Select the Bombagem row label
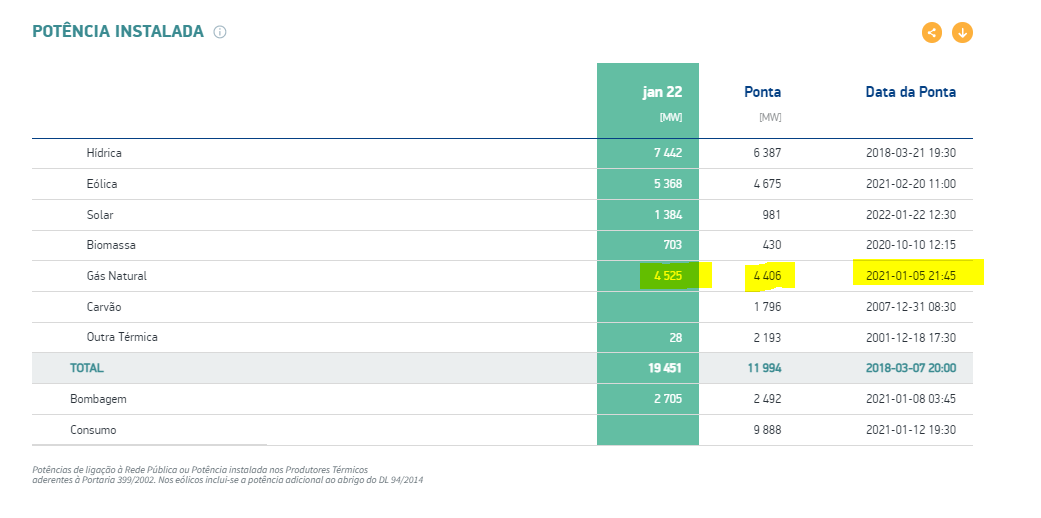This screenshot has width=1041, height=518. point(98,399)
